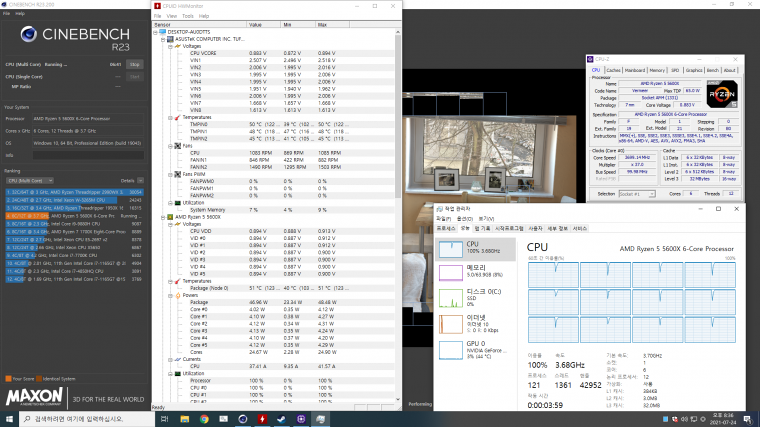The height and width of the screenshot is (427, 760).
Task: Open Google Chrome from the taskbar
Action: click(x=204, y=419)
